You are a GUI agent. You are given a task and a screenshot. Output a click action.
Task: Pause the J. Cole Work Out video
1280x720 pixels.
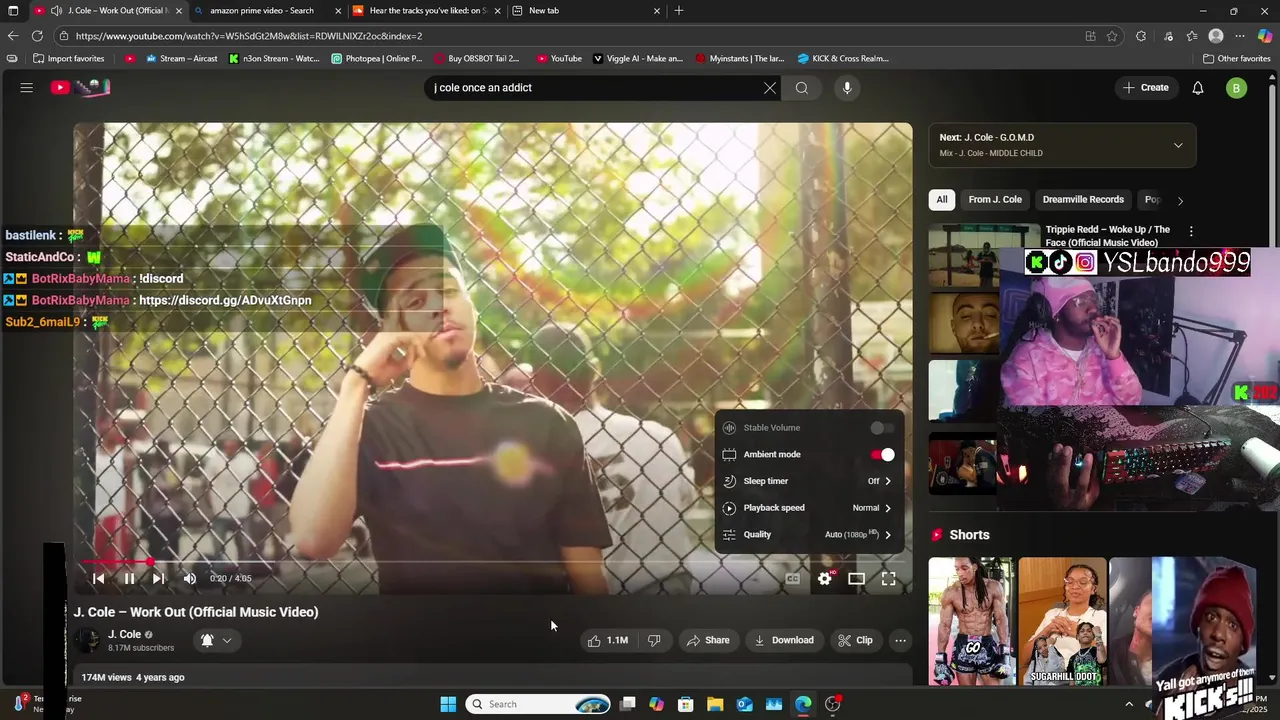point(129,578)
